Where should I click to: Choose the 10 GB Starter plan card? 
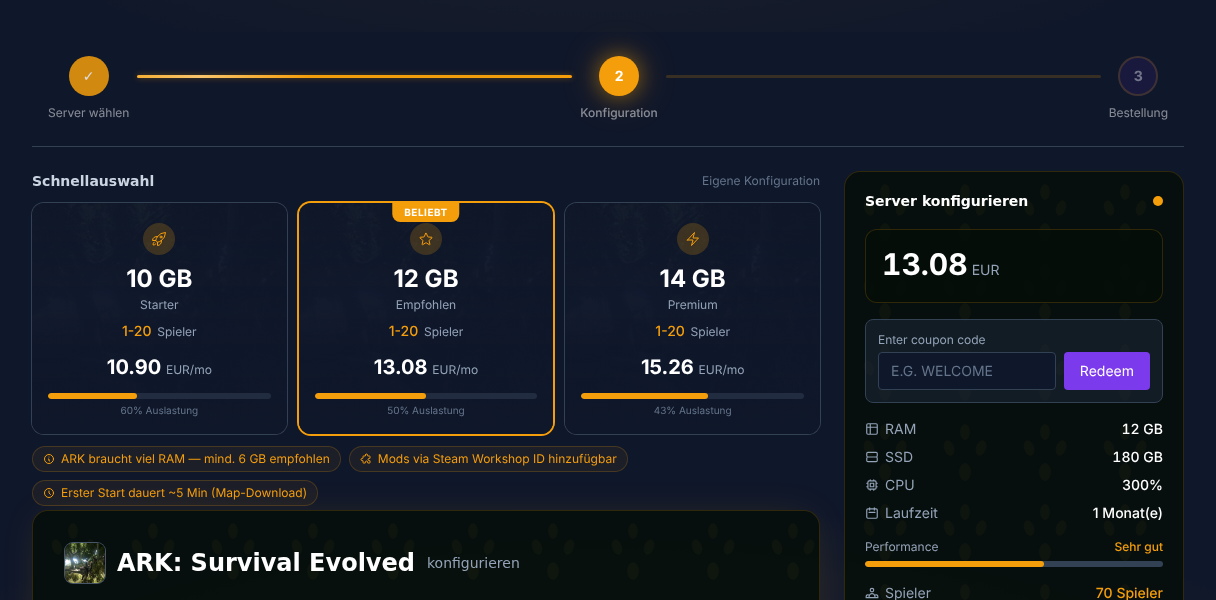pyautogui.click(x=159, y=319)
